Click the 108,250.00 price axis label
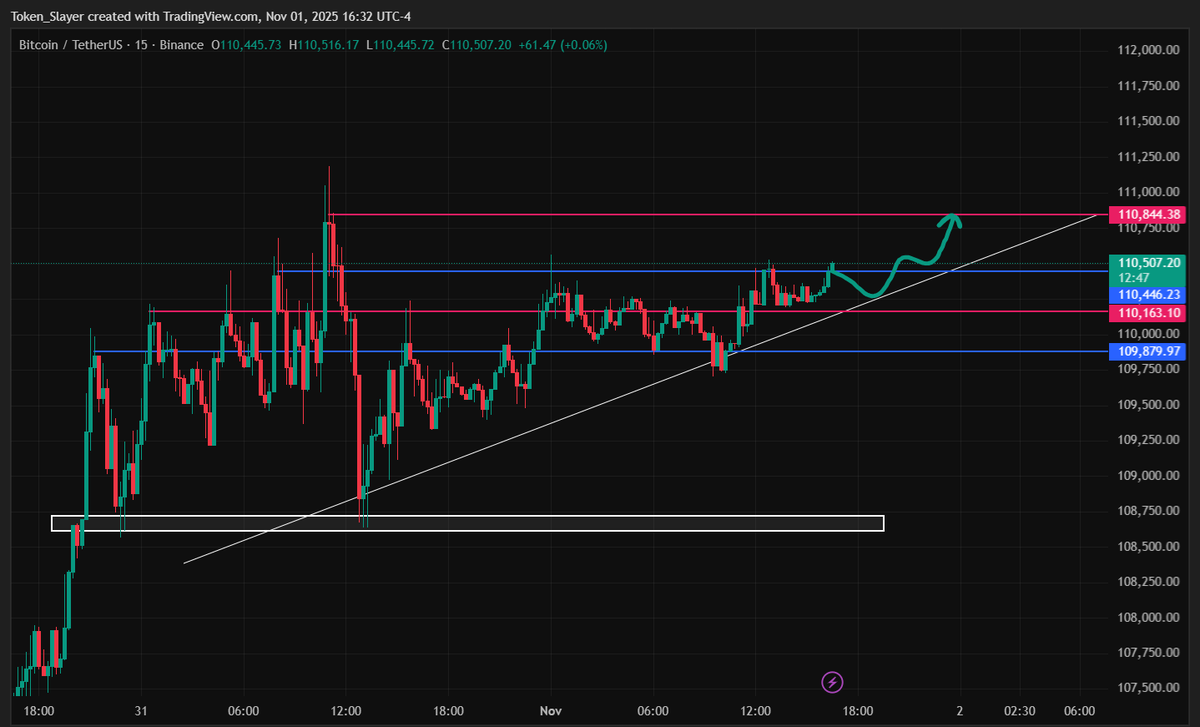Viewport: 1200px width, 727px height. (1150, 582)
